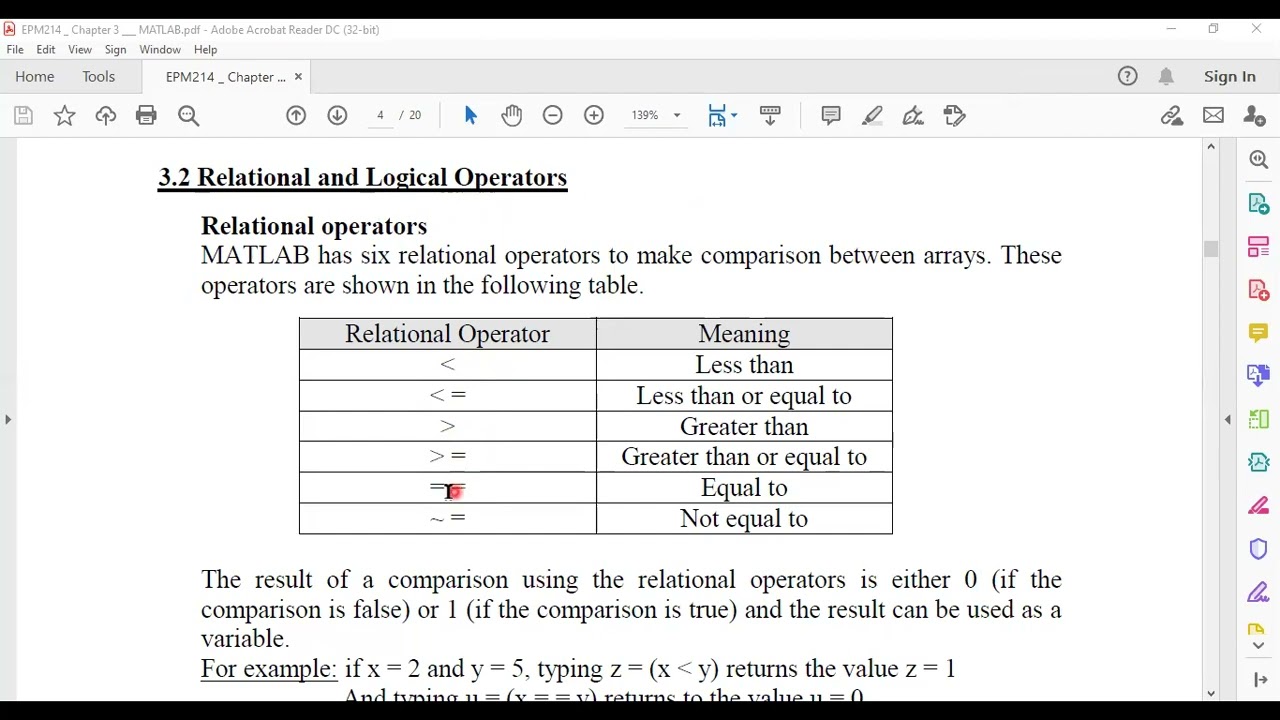Click heading "3.2 Relational and Logical Operators"
Viewport: 1280px width, 720px height.
[x=363, y=178]
